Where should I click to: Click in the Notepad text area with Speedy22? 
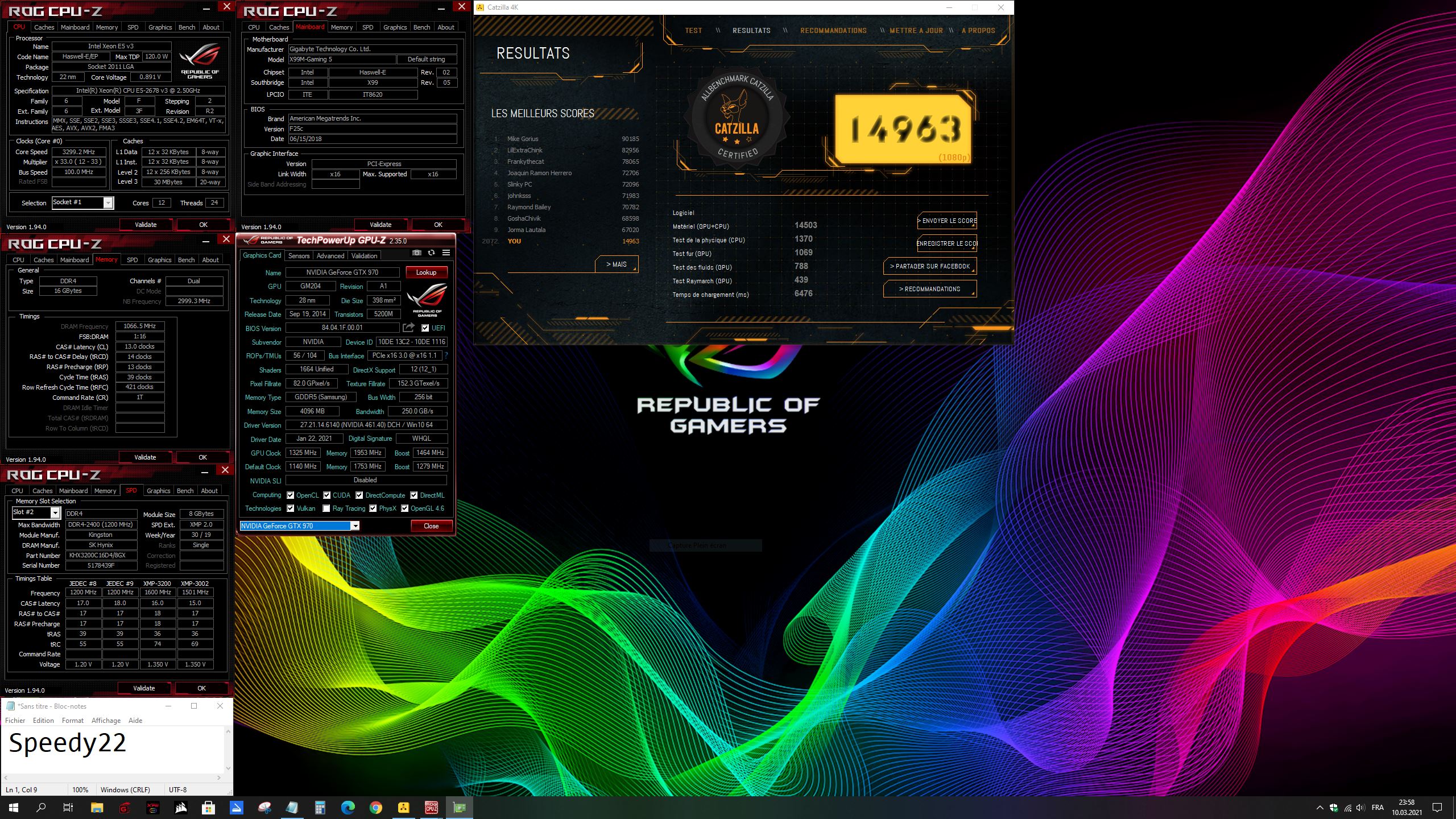[113, 749]
